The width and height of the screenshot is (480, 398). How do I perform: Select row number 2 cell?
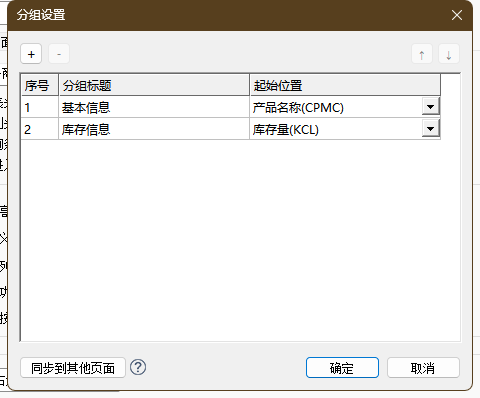coord(40,129)
